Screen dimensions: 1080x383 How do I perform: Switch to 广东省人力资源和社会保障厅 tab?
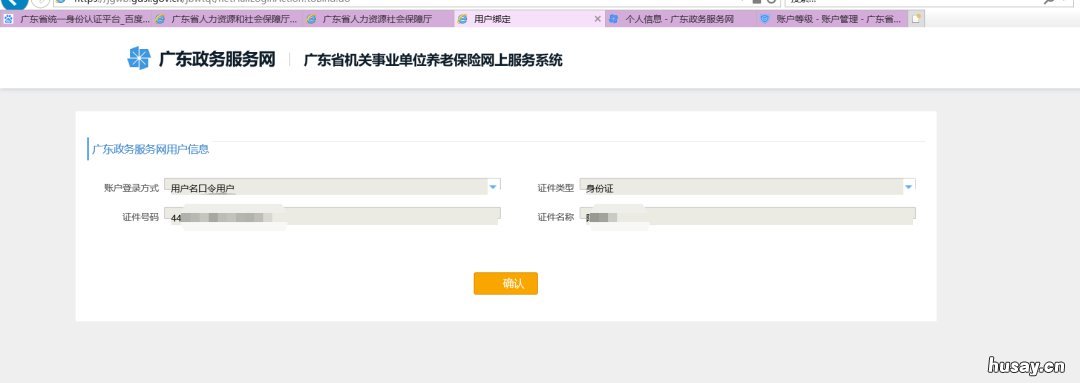[227, 19]
